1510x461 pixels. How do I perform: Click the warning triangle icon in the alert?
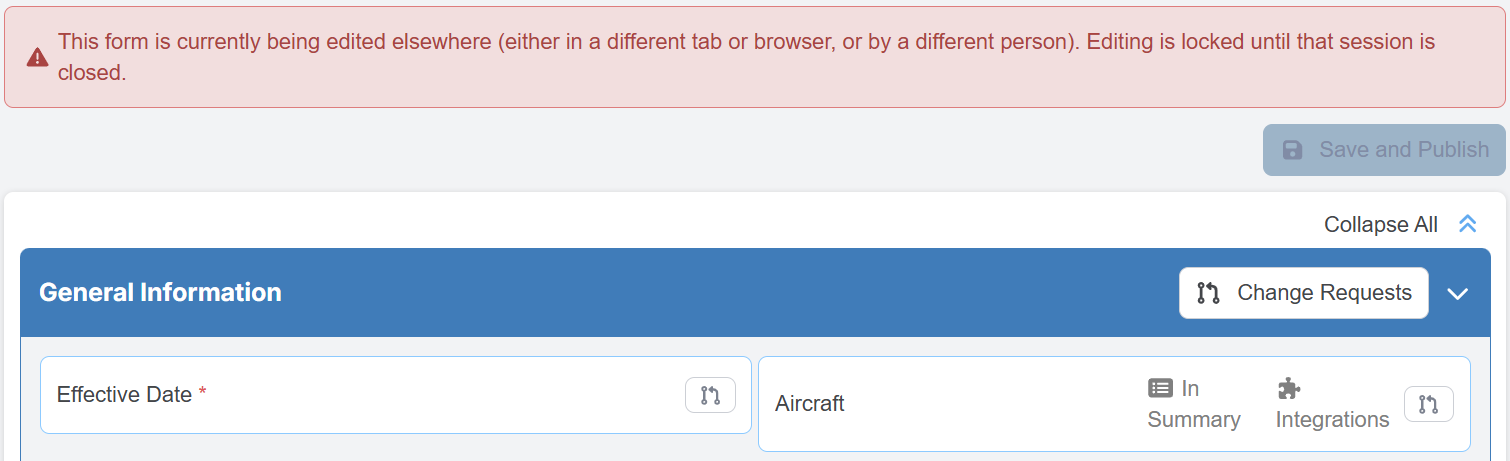(37, 57)
